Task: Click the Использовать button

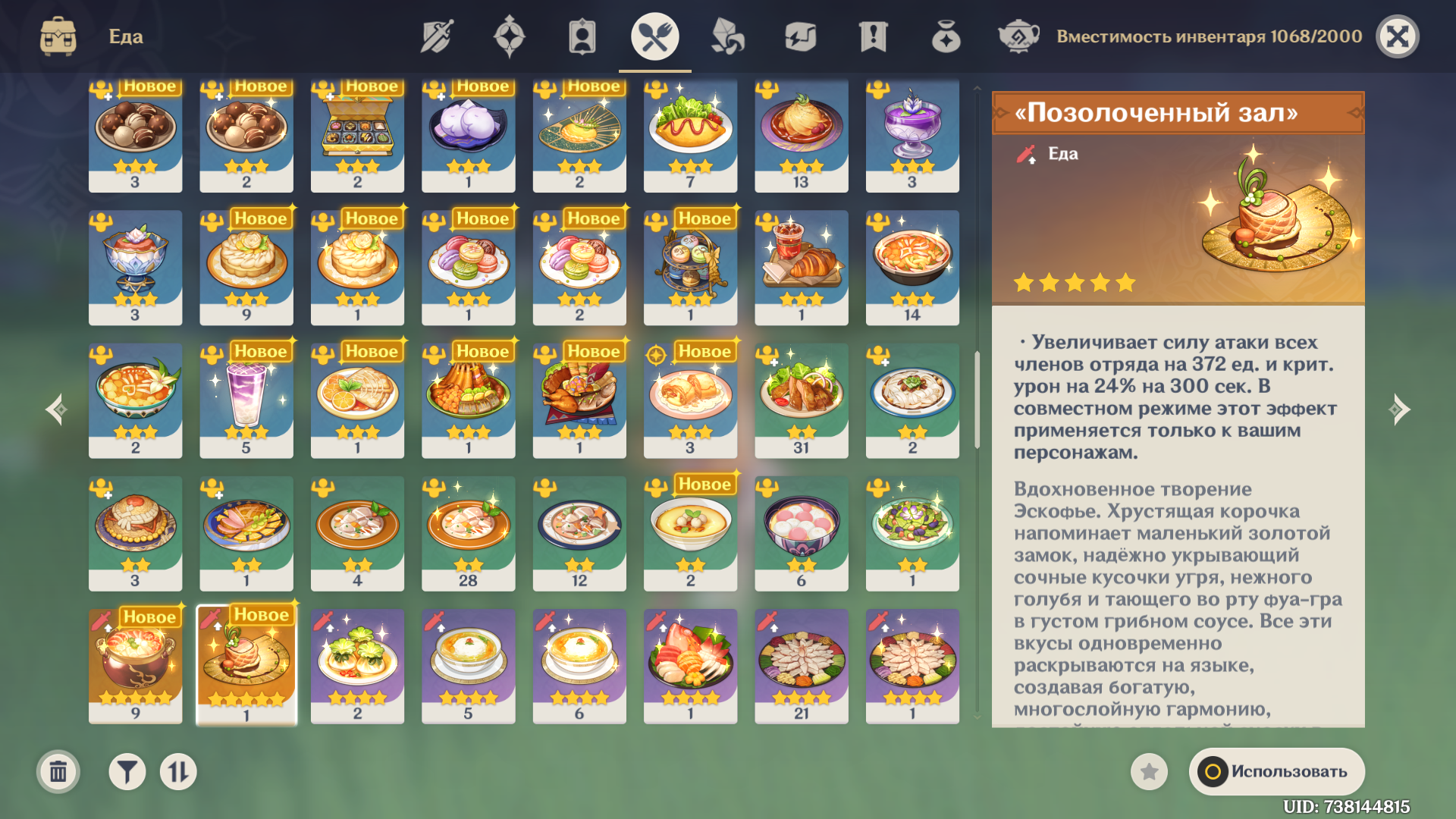Action: (x=1277, y=772)
